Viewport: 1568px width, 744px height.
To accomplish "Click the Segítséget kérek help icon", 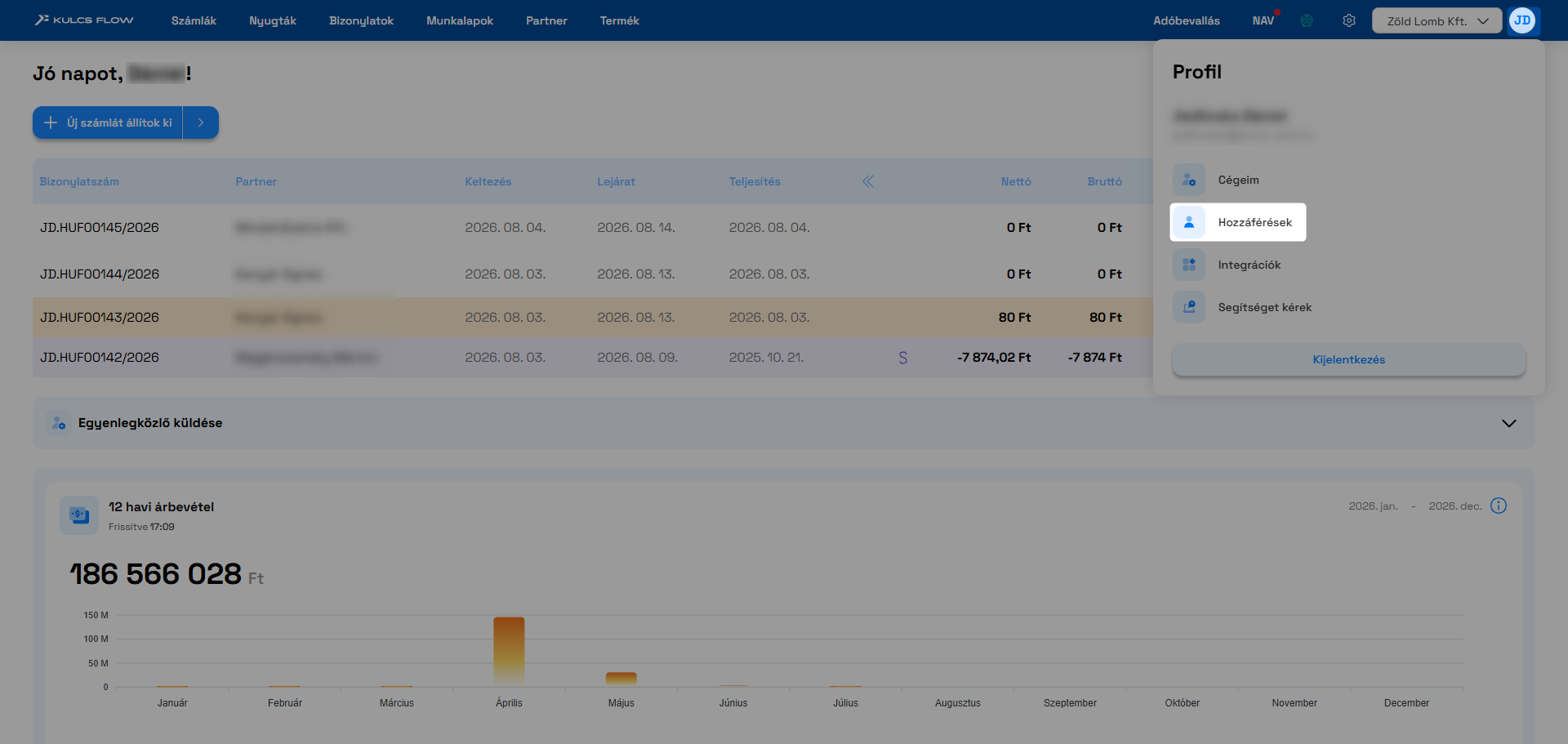I will click(1189, 307).
